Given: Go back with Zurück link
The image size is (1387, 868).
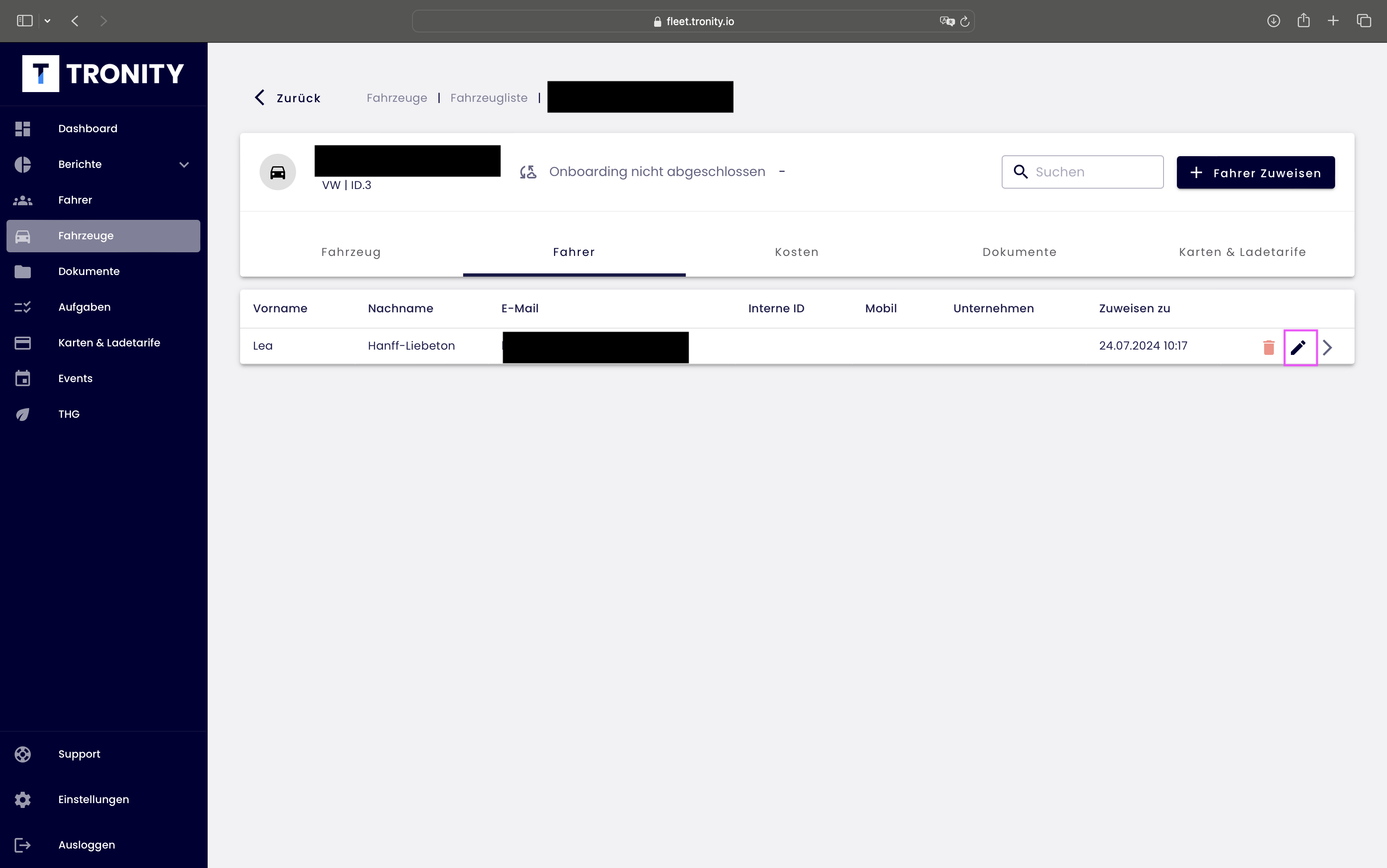Looking at the screenshot, I should (288, 98).
